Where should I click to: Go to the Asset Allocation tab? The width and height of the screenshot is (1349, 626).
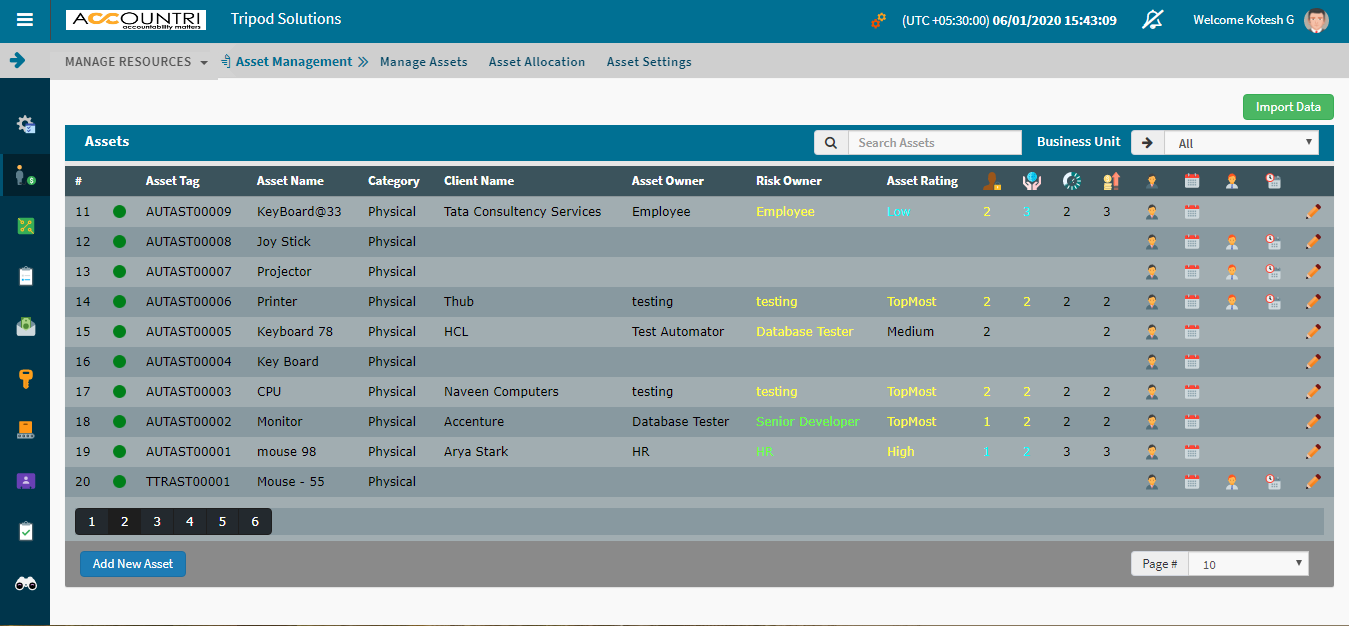click(x=537, y=62)
